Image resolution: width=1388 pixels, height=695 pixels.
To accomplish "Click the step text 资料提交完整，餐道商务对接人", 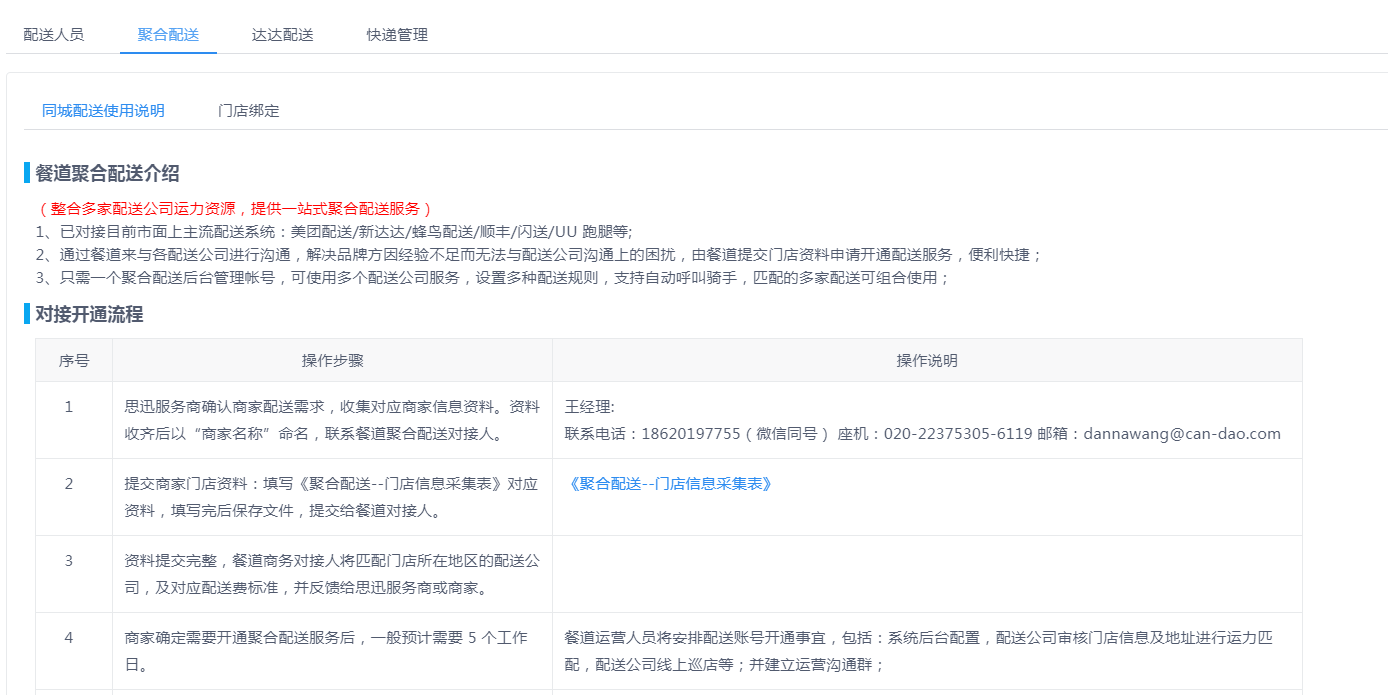I will coord(332,574).
